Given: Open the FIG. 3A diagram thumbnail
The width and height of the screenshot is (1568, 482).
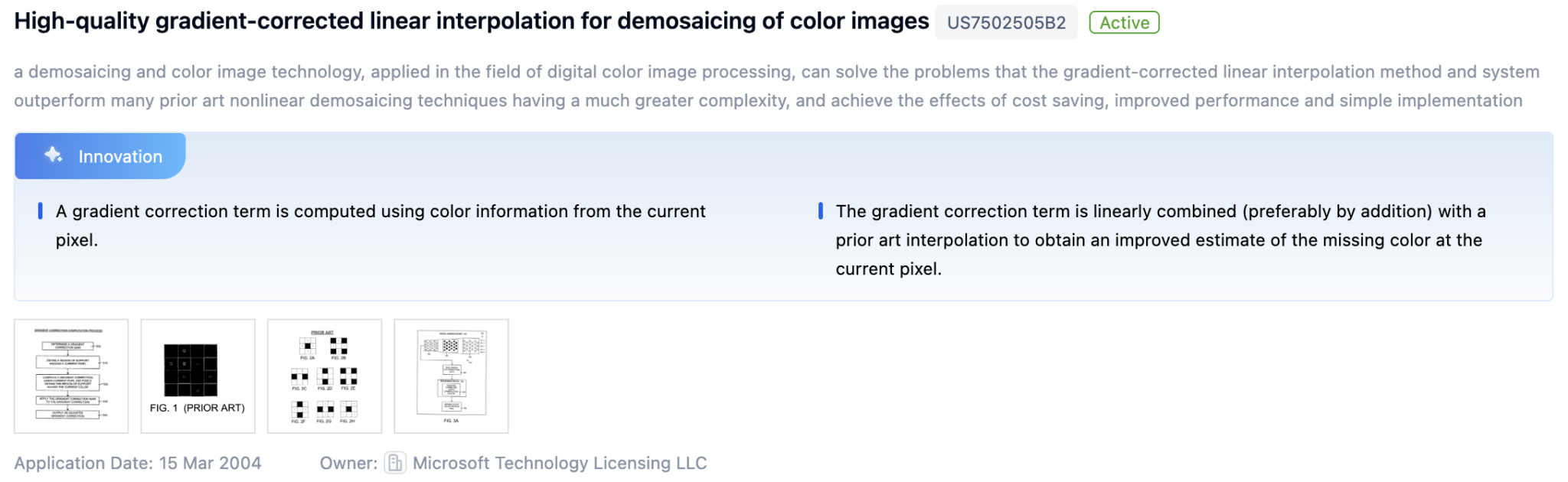Looking at the screenshot, I should click(x=451, y=376).
